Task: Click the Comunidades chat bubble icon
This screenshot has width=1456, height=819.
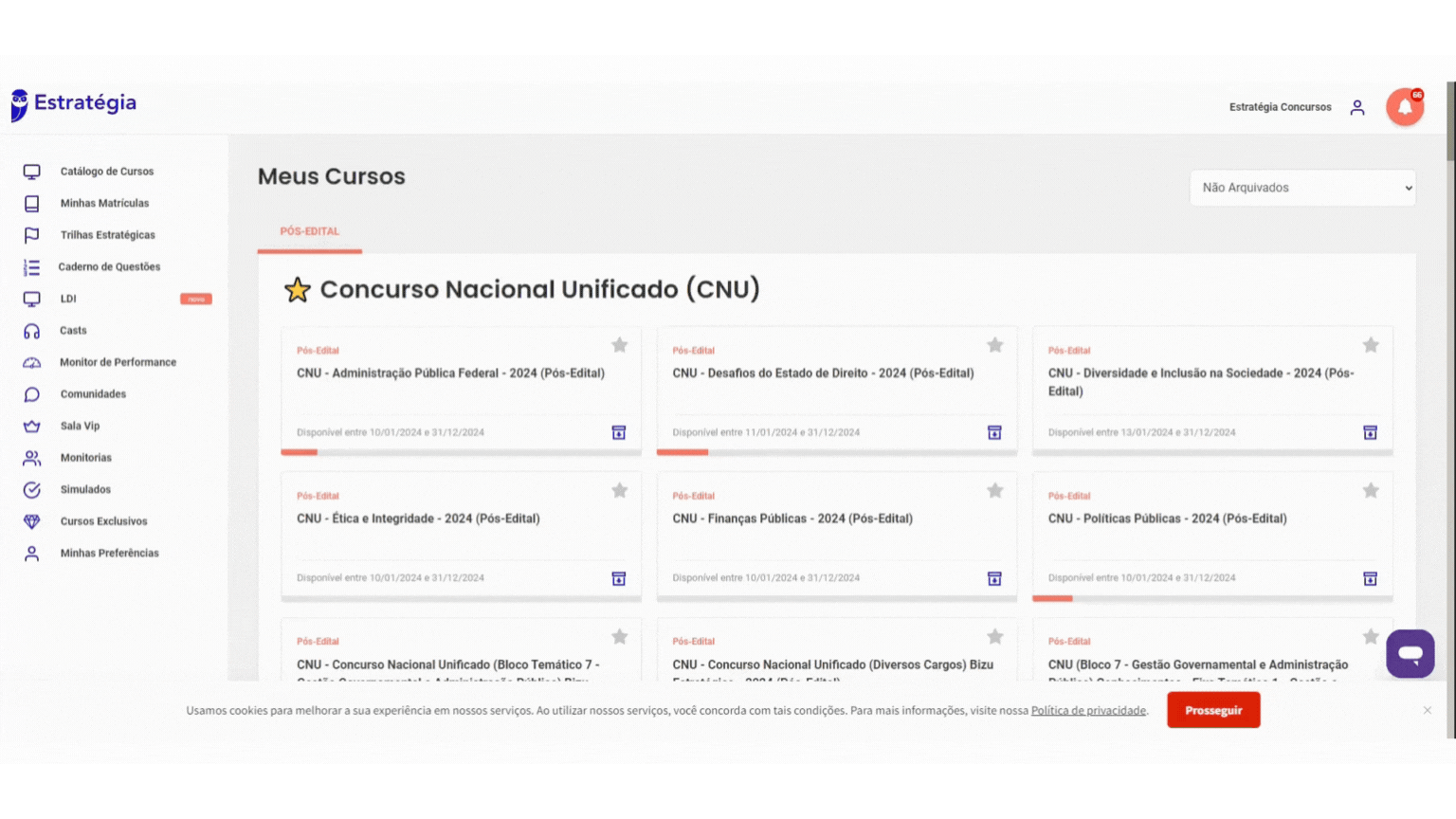Action: 31,394
